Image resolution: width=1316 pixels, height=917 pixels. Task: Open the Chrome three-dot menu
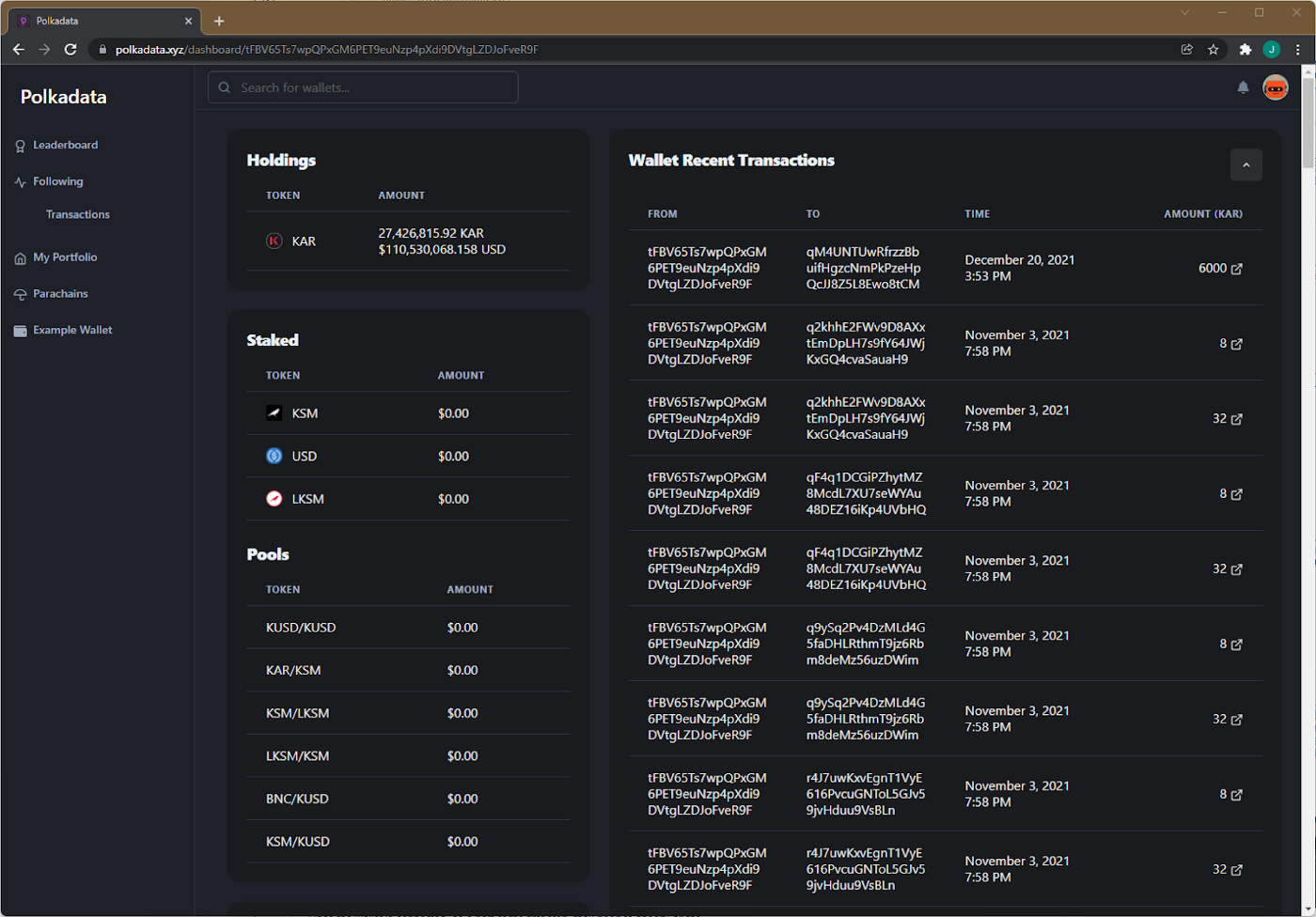[x=1298, y=49]
